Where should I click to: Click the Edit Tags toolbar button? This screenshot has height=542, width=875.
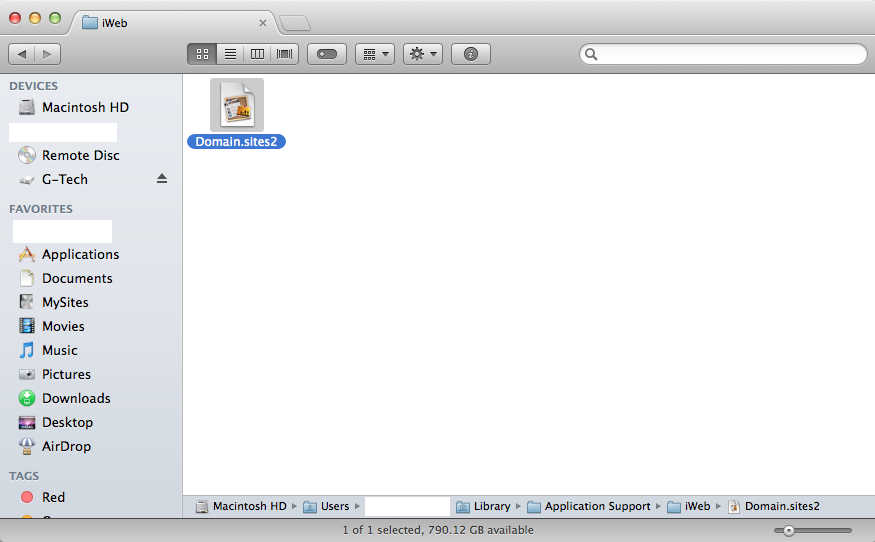[327, 54]
